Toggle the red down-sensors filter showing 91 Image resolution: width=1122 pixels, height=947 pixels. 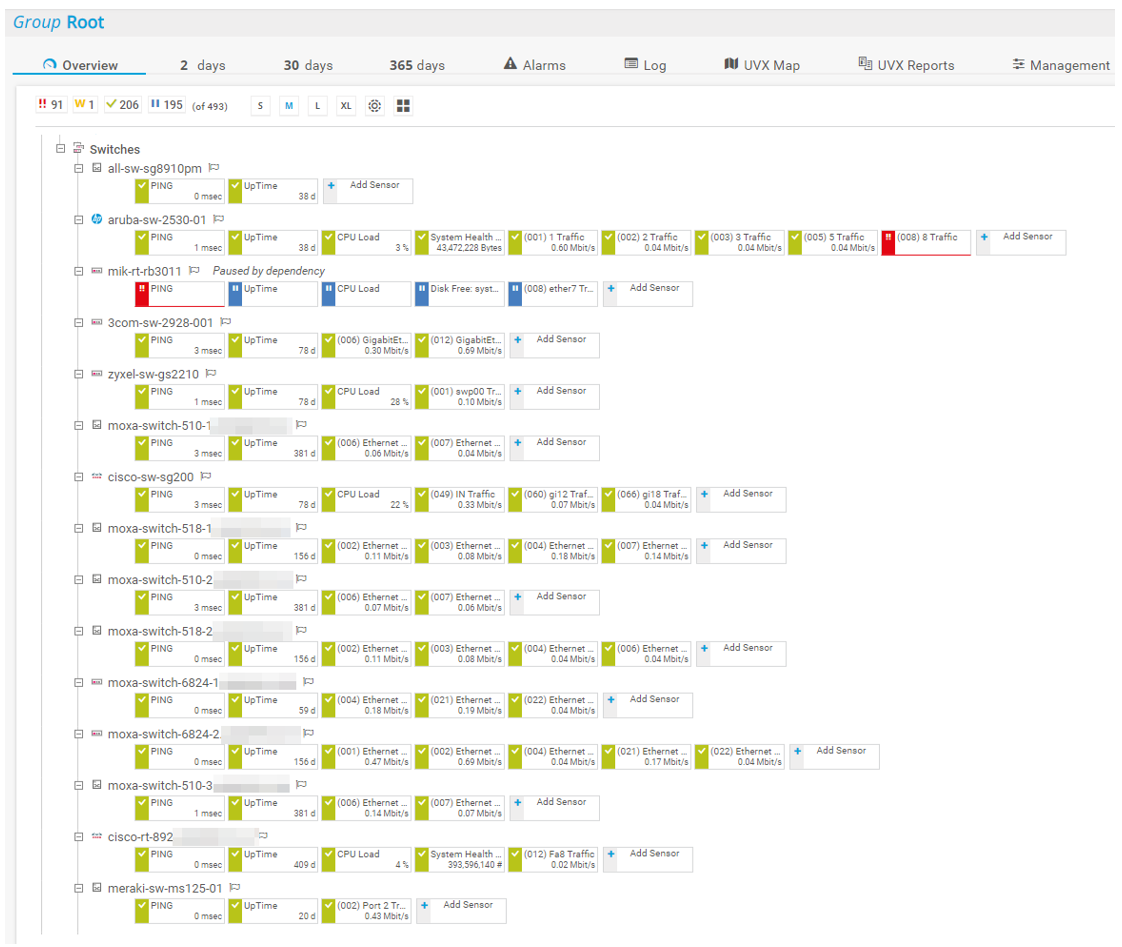(x=51, y=104)
